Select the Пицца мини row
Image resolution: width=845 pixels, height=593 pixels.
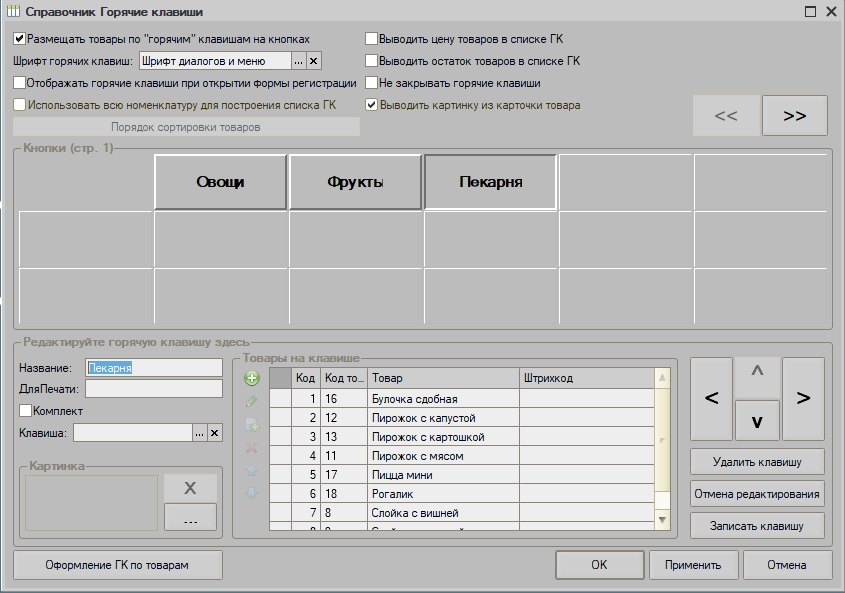pos(462,475)
